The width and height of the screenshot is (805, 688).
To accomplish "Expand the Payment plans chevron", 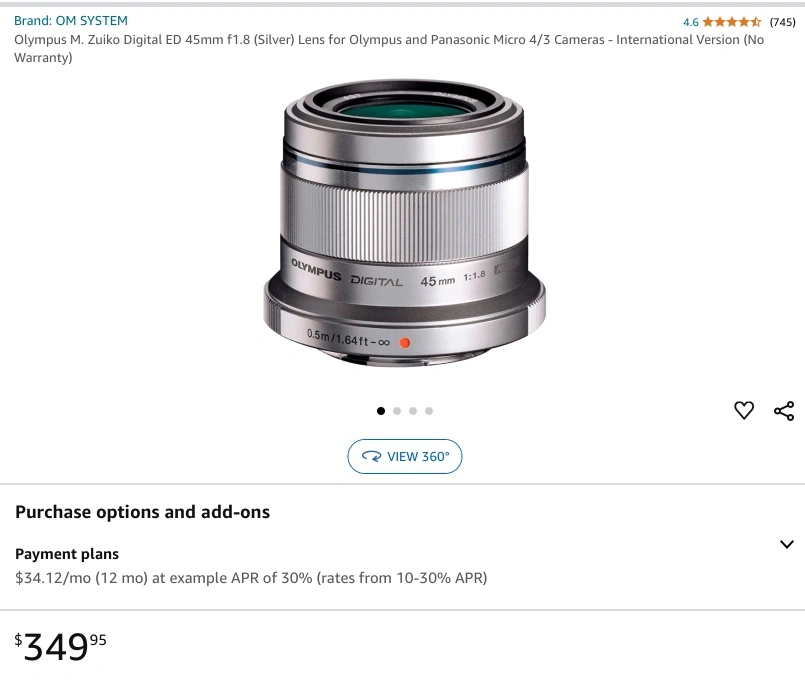I will pyautogui.click(x=786, y=544).
